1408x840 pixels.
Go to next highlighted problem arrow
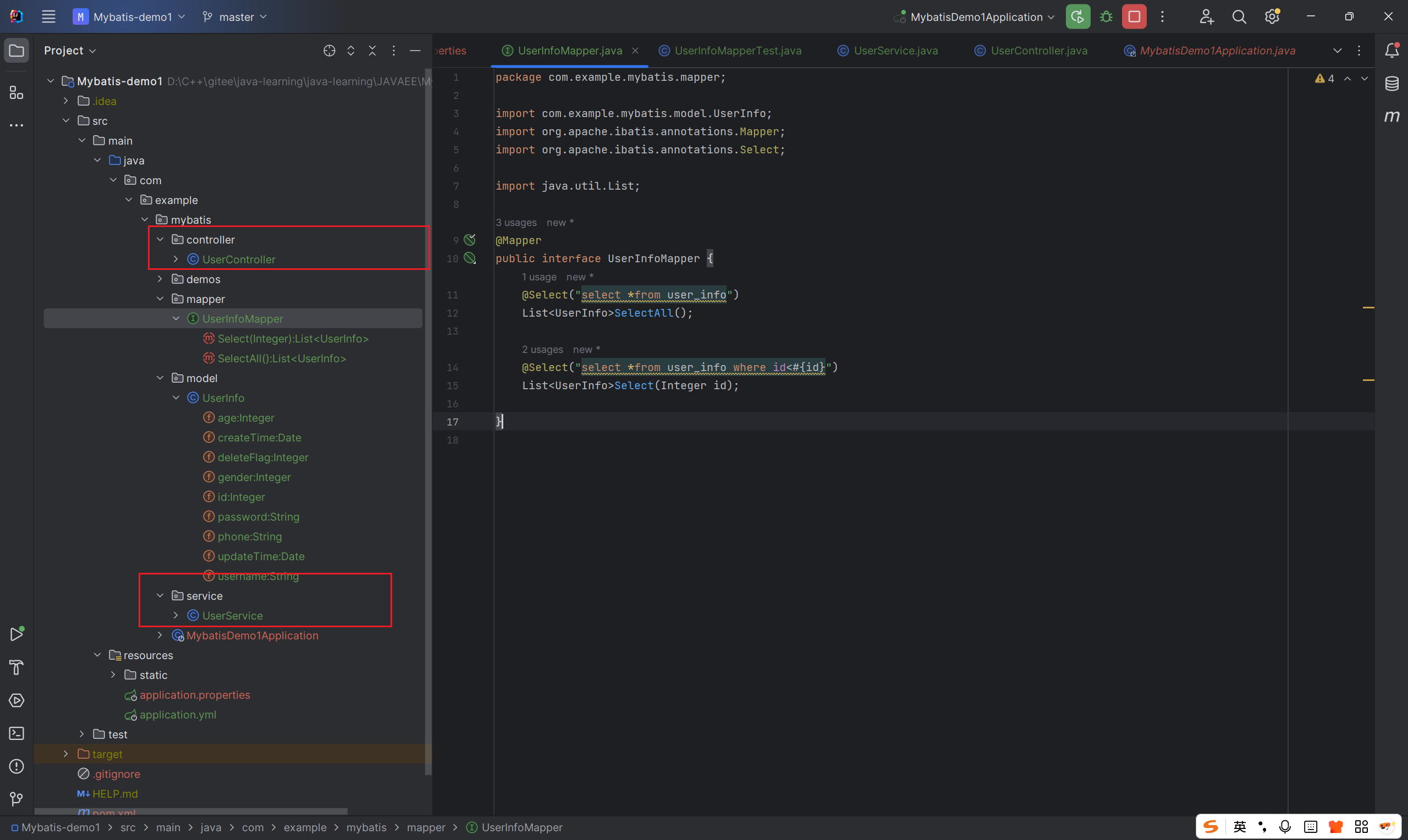click(x=1365, y=79)
